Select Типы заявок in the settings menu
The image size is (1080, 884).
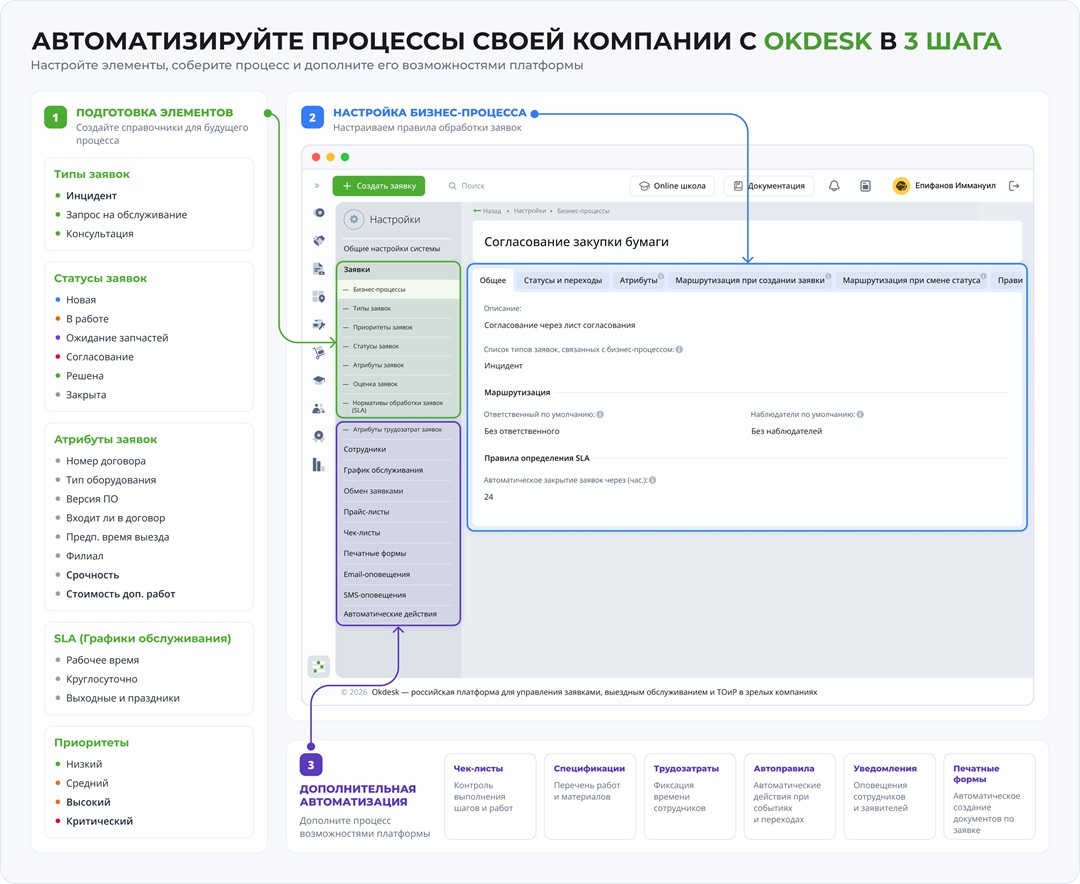pyautogui.click(x=398, y=309)
